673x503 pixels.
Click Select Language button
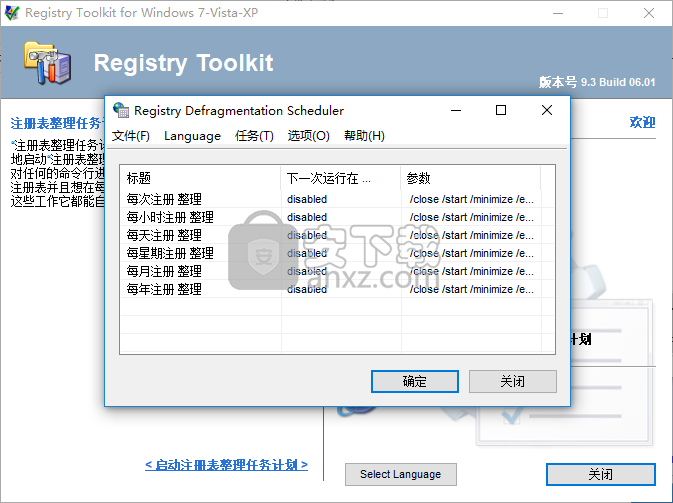click(x=400, y=474)
